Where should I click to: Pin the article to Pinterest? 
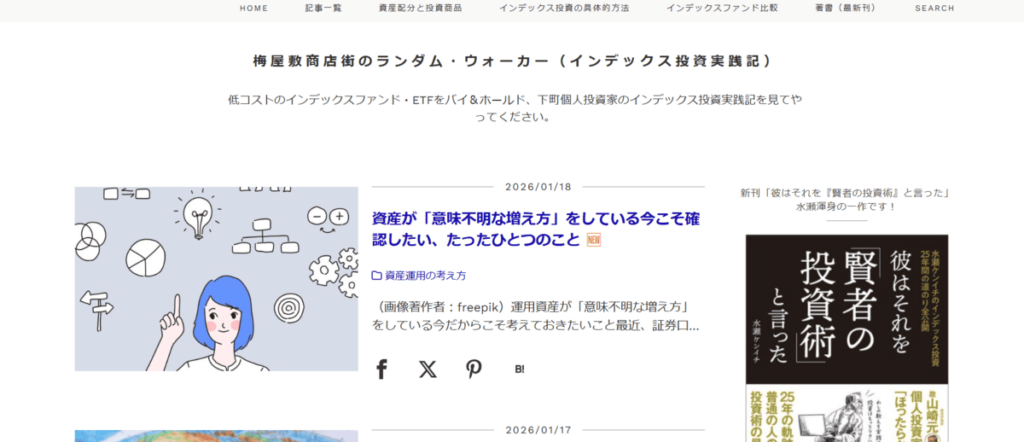(x=473, y=369)
